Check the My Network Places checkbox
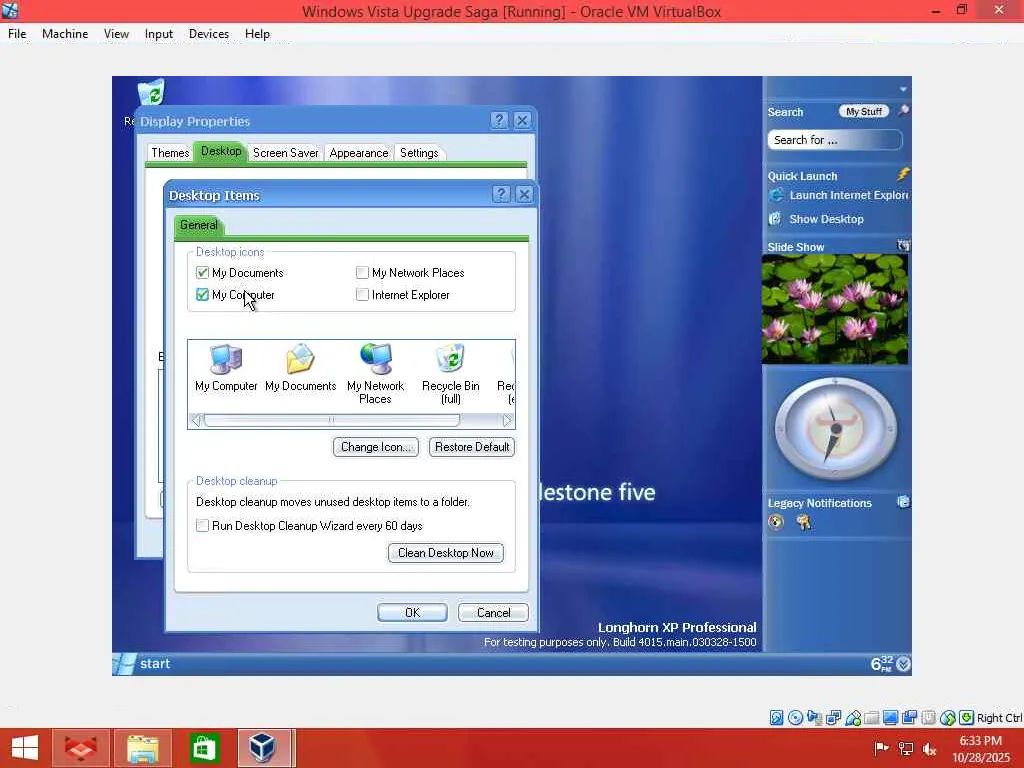This screenshot has height=768, width=1024. point(362,272)
